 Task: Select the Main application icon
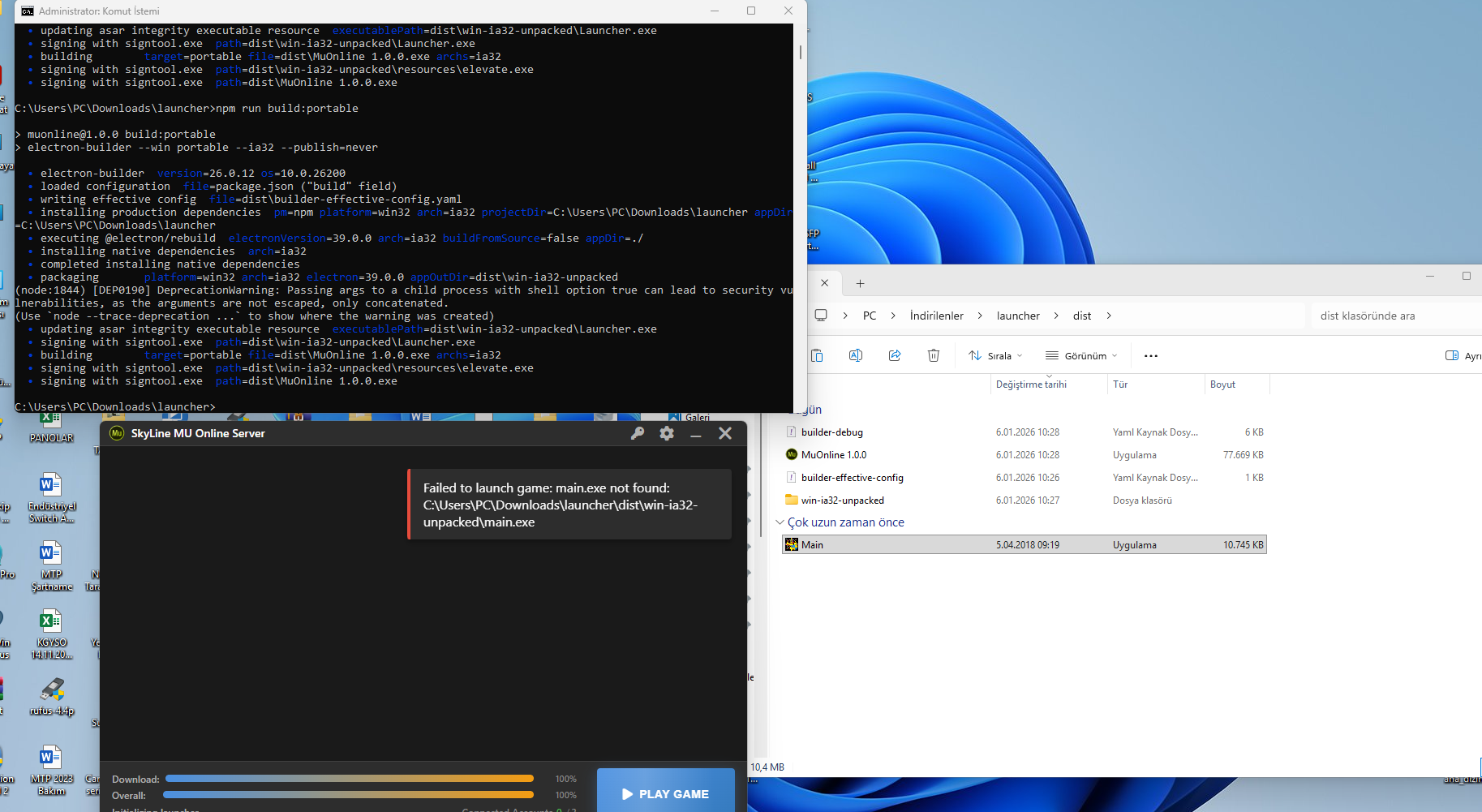[792, 544]
